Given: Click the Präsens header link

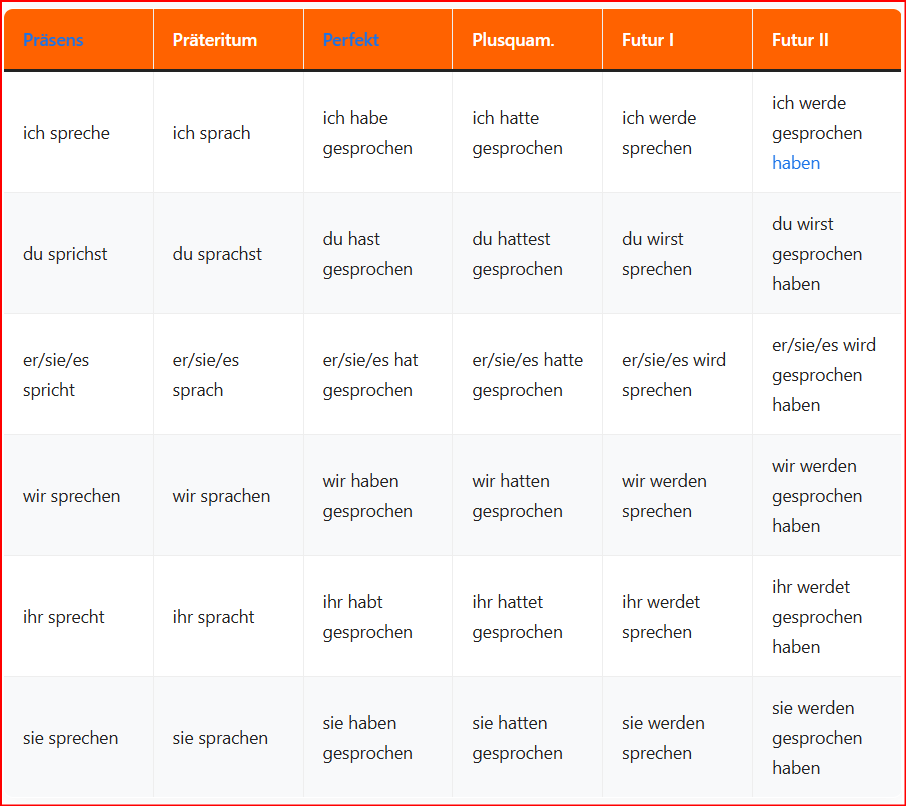Looking at the screenshot, I should [x=53, y=40].
